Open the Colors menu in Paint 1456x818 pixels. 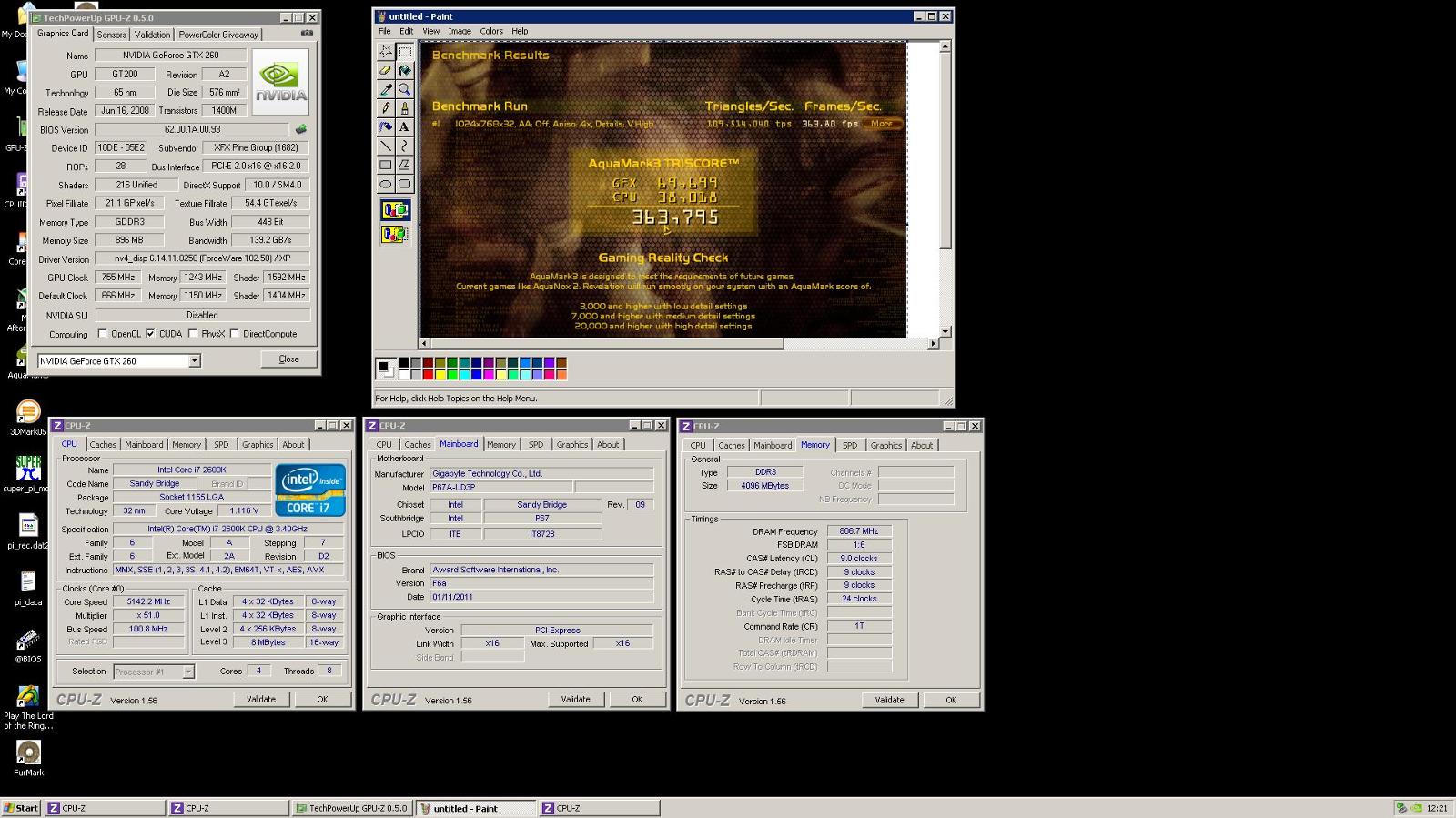[x=491, y=31]
